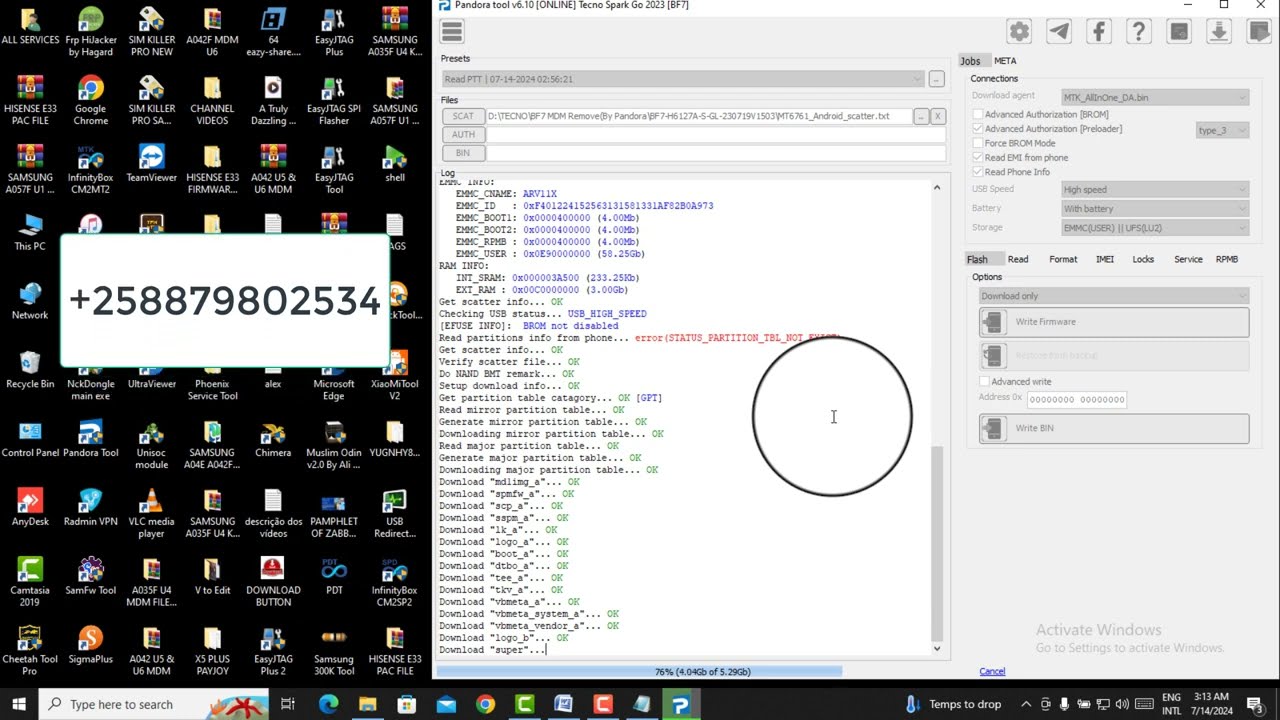
Task: Click the log vertical scrollbar thumb
Action: (937, 544)
